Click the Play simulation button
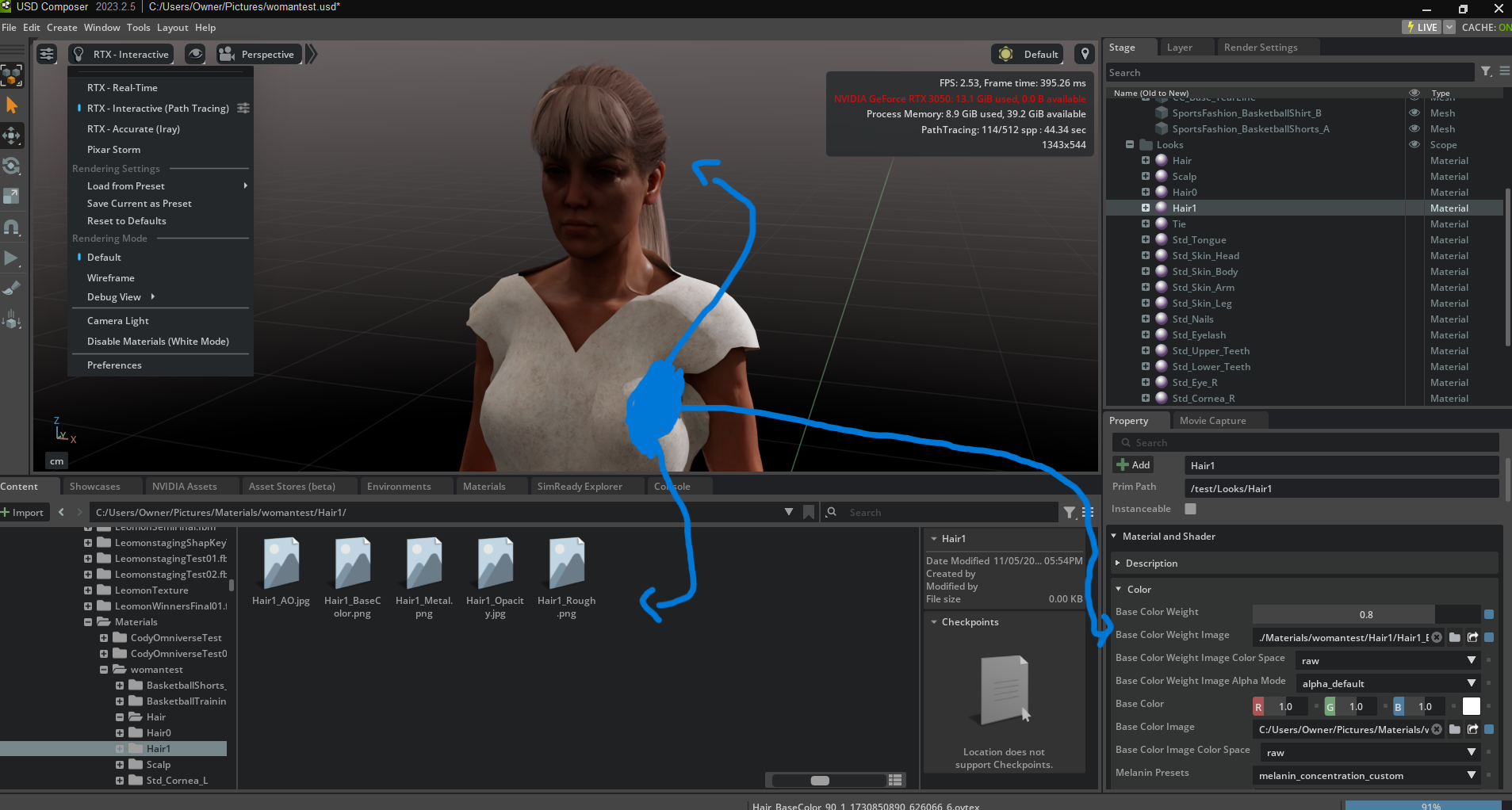The height and width of the screenshot is (810, 1512). [12, 258]
